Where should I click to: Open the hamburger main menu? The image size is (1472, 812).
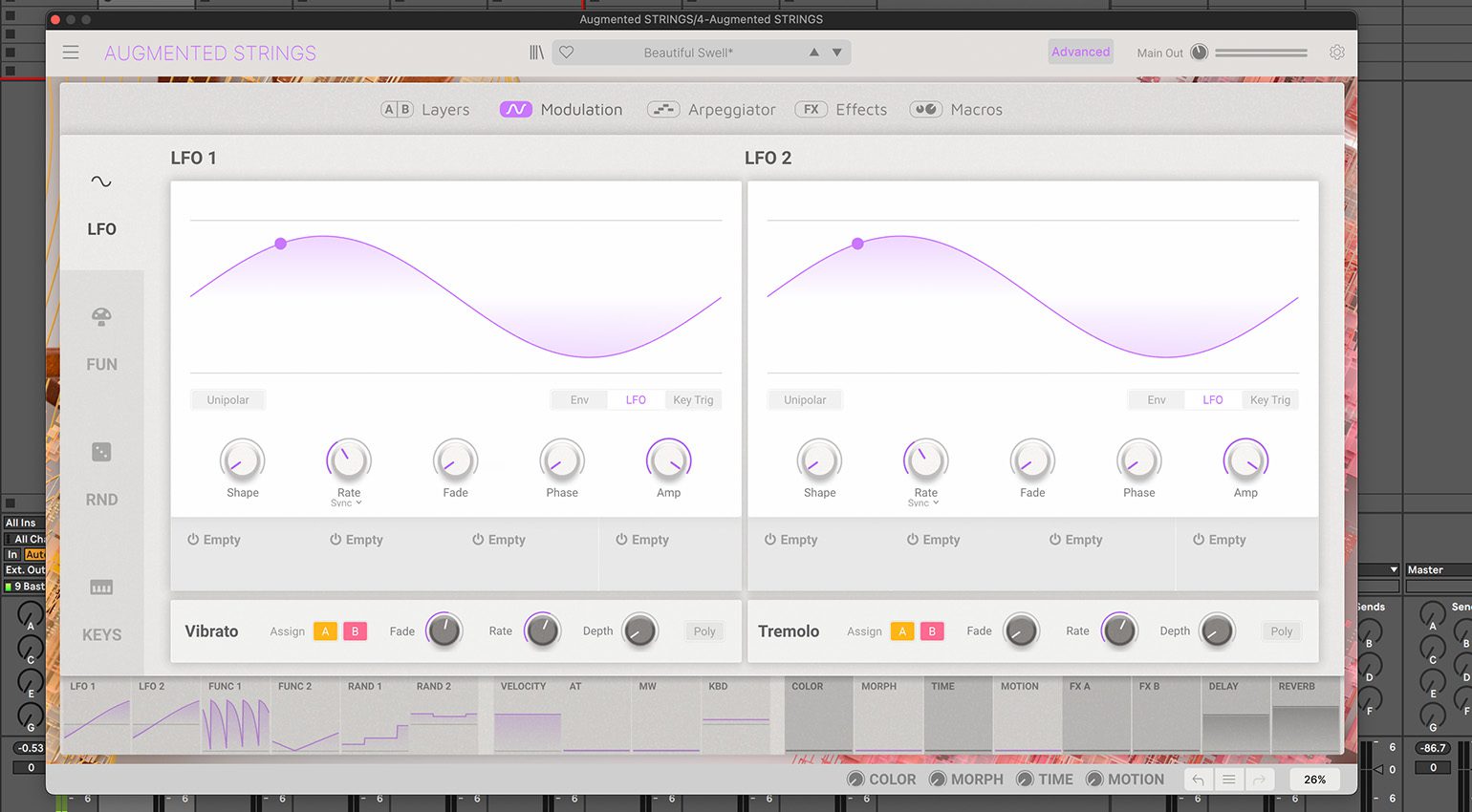[71, 53]
